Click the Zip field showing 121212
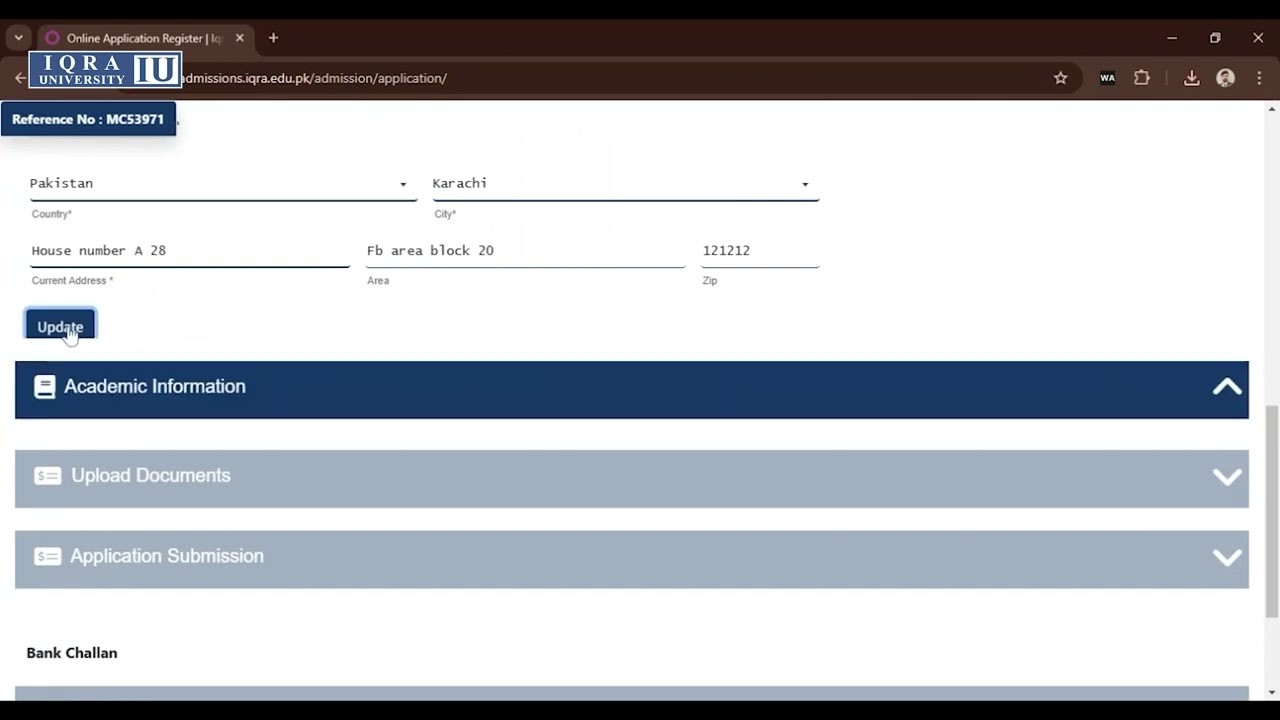 (760, 251)
